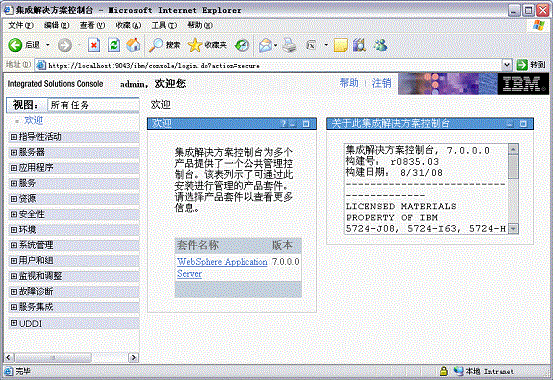
Task: Open the History clock icon
Action: (x=242, y=45)
